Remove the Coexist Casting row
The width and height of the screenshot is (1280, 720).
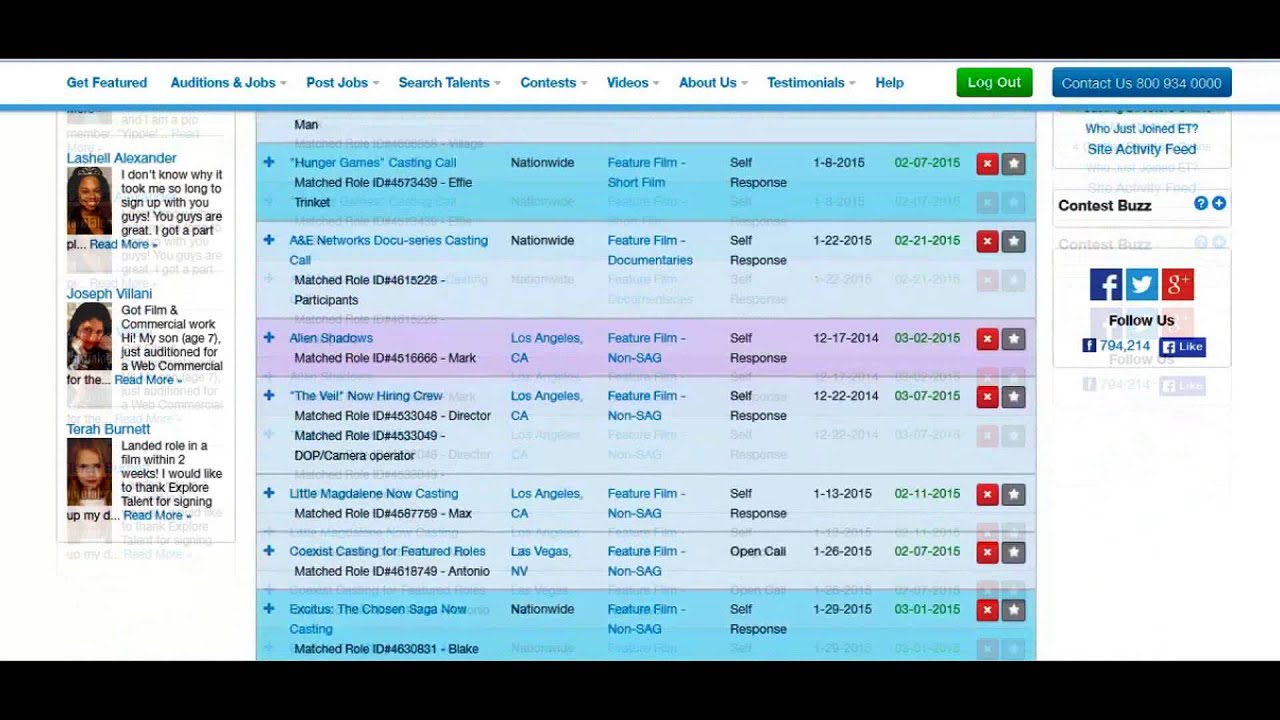tap(987, 552)
